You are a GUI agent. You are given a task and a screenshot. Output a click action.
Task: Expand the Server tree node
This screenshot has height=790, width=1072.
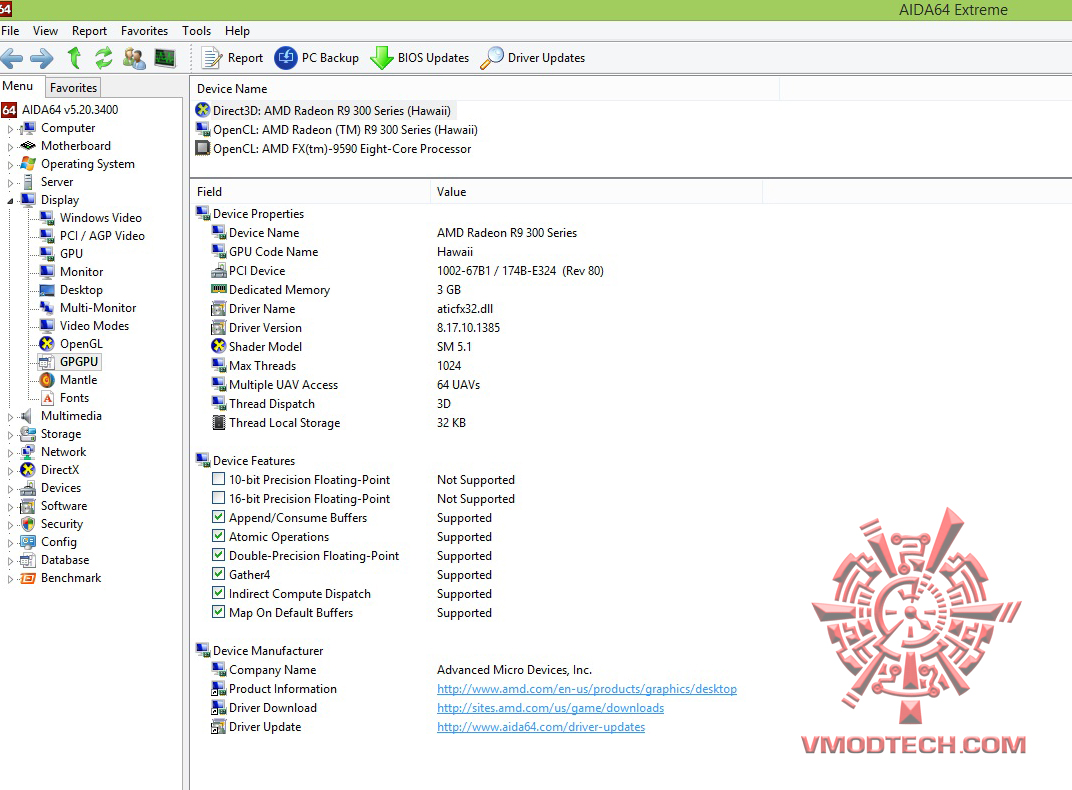10,182
